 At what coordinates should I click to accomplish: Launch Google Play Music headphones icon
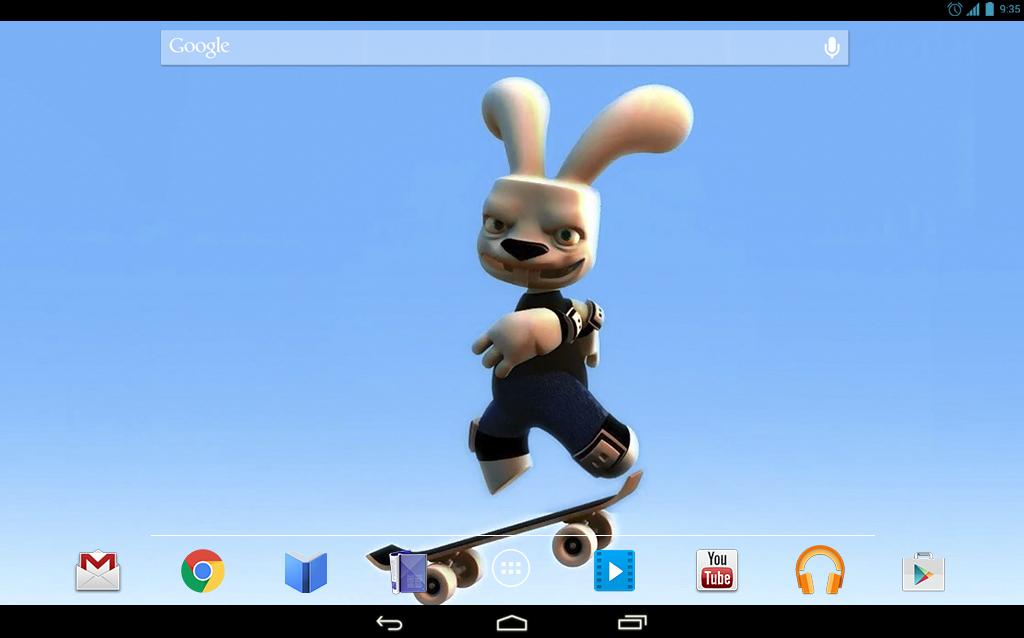click(820, 570)
